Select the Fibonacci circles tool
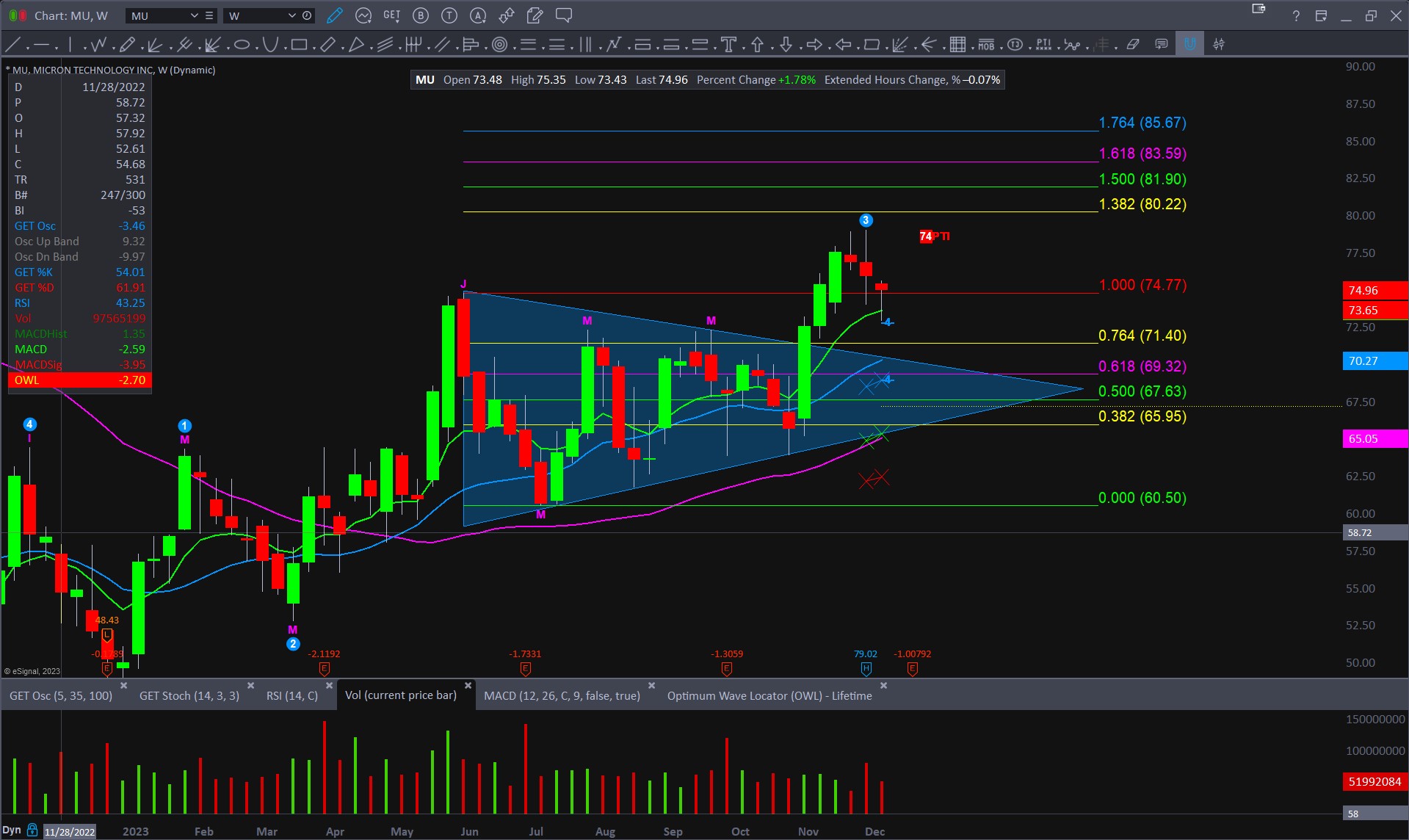Viewport: 1409px width, 840px height. pyautogui.click(x=500, y=45)
